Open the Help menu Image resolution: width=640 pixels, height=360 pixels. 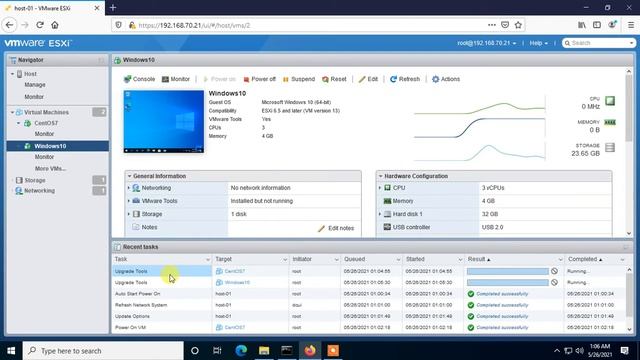(538, 43)
